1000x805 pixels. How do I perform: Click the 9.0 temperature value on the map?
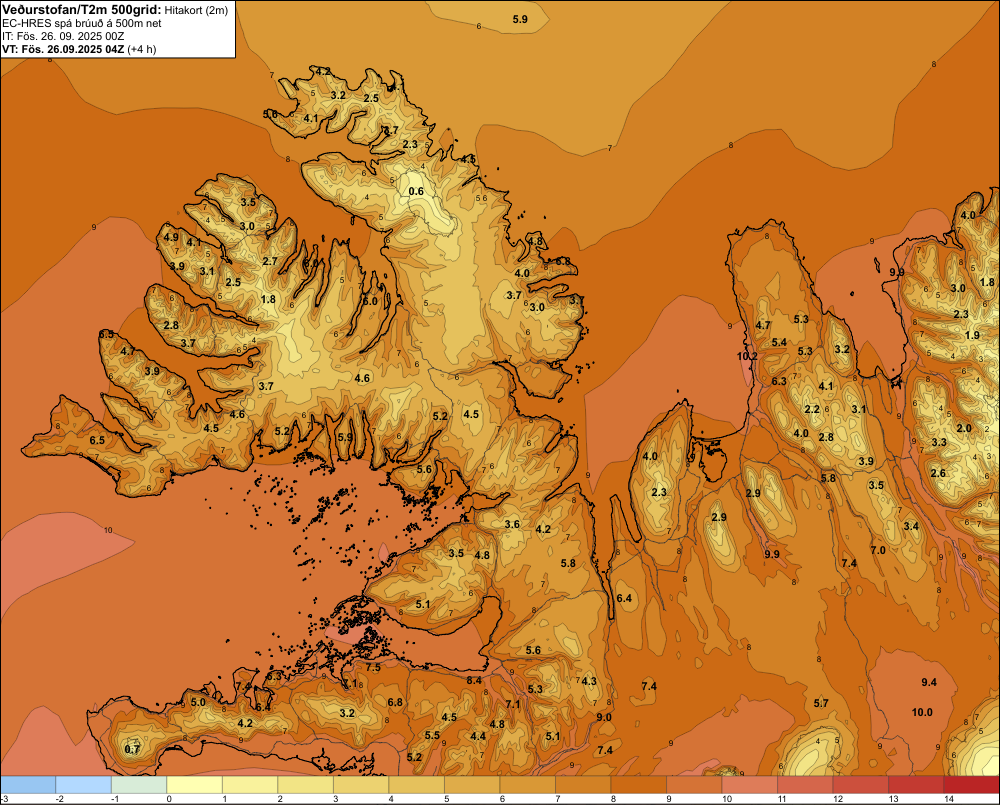[603, 717]
